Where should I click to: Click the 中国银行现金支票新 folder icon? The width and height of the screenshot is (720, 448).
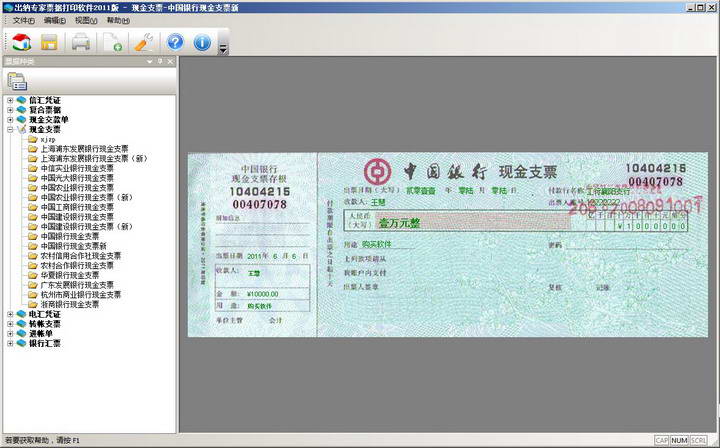32,246
